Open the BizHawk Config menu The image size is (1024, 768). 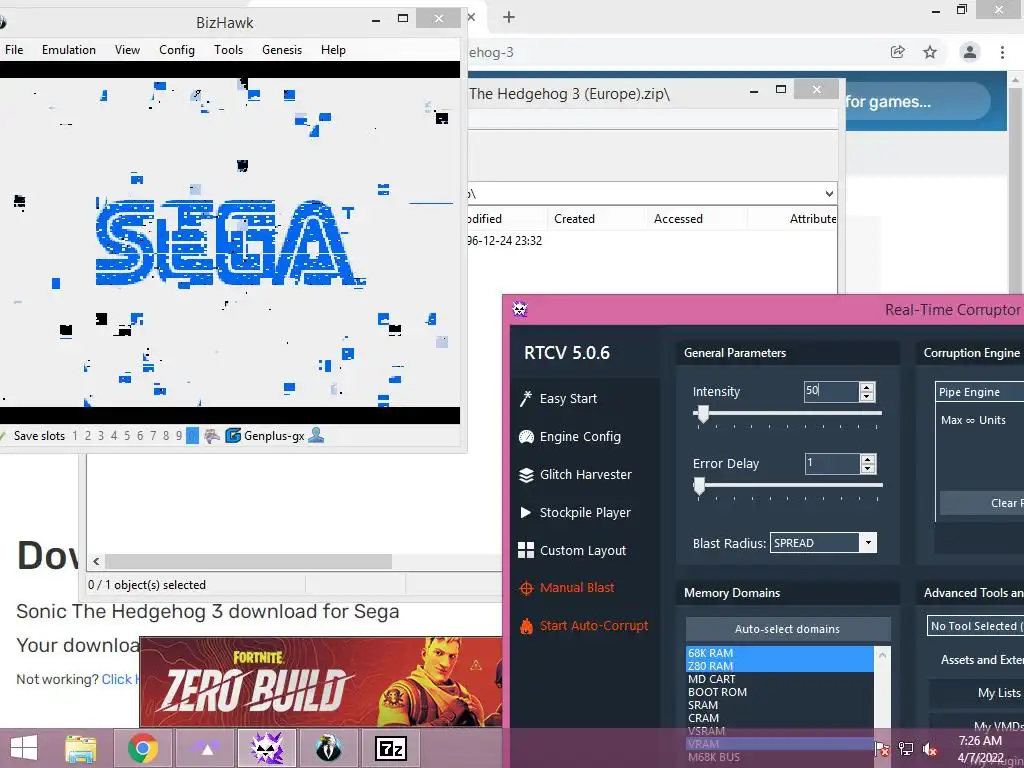pos(177,50)
